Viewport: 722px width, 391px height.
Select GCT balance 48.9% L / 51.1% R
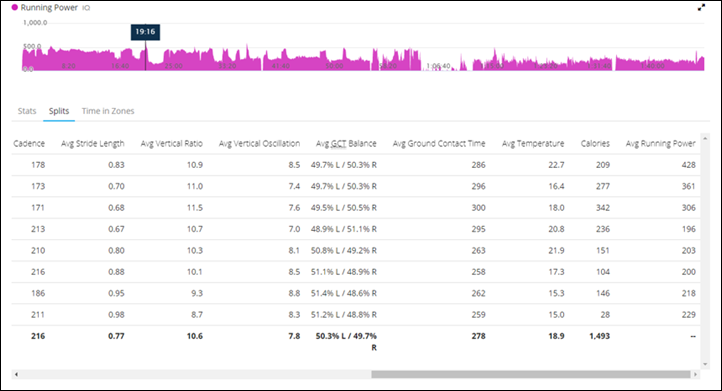coord(344,229)
